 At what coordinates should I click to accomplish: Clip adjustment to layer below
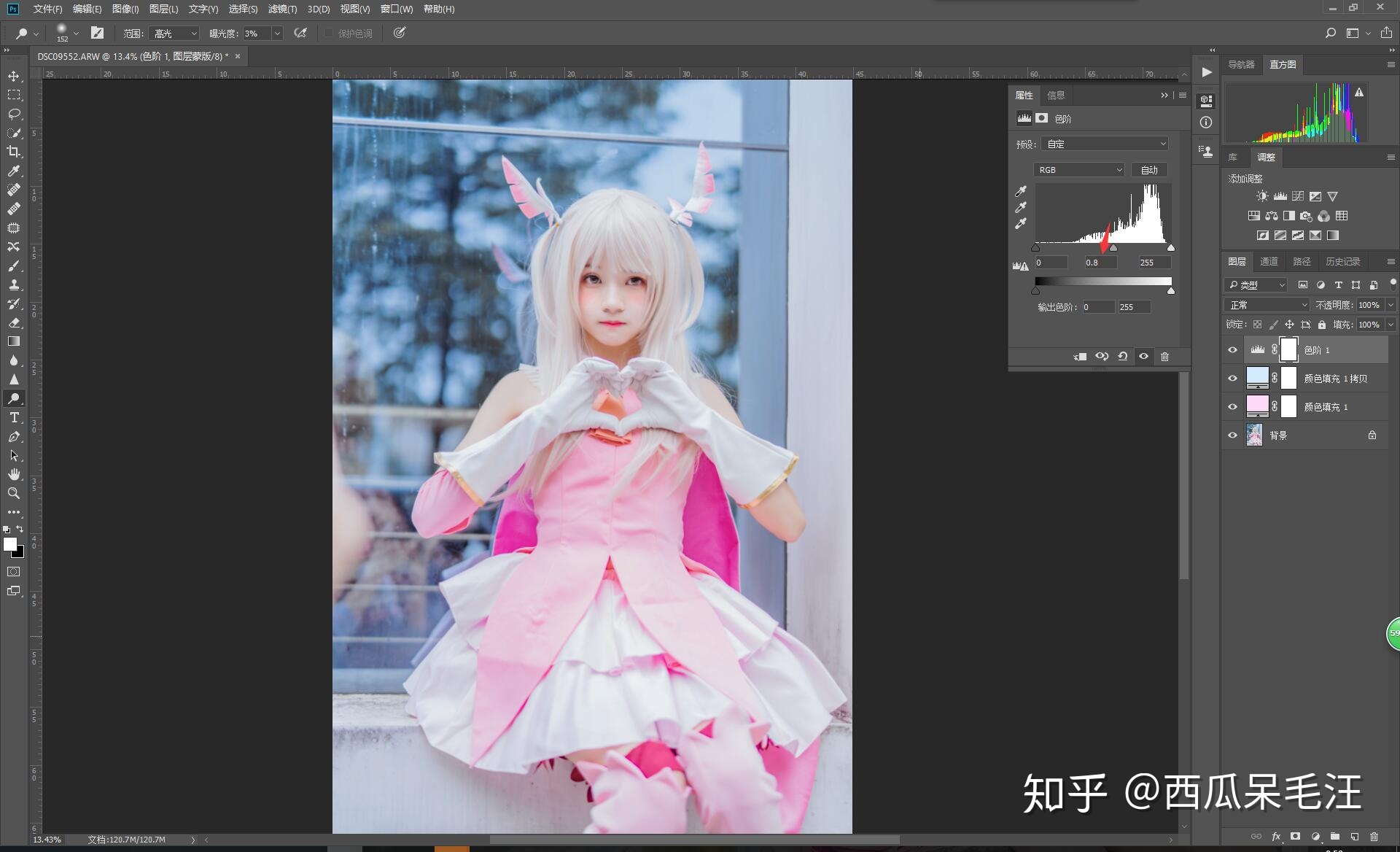[x=1080, y=357]
